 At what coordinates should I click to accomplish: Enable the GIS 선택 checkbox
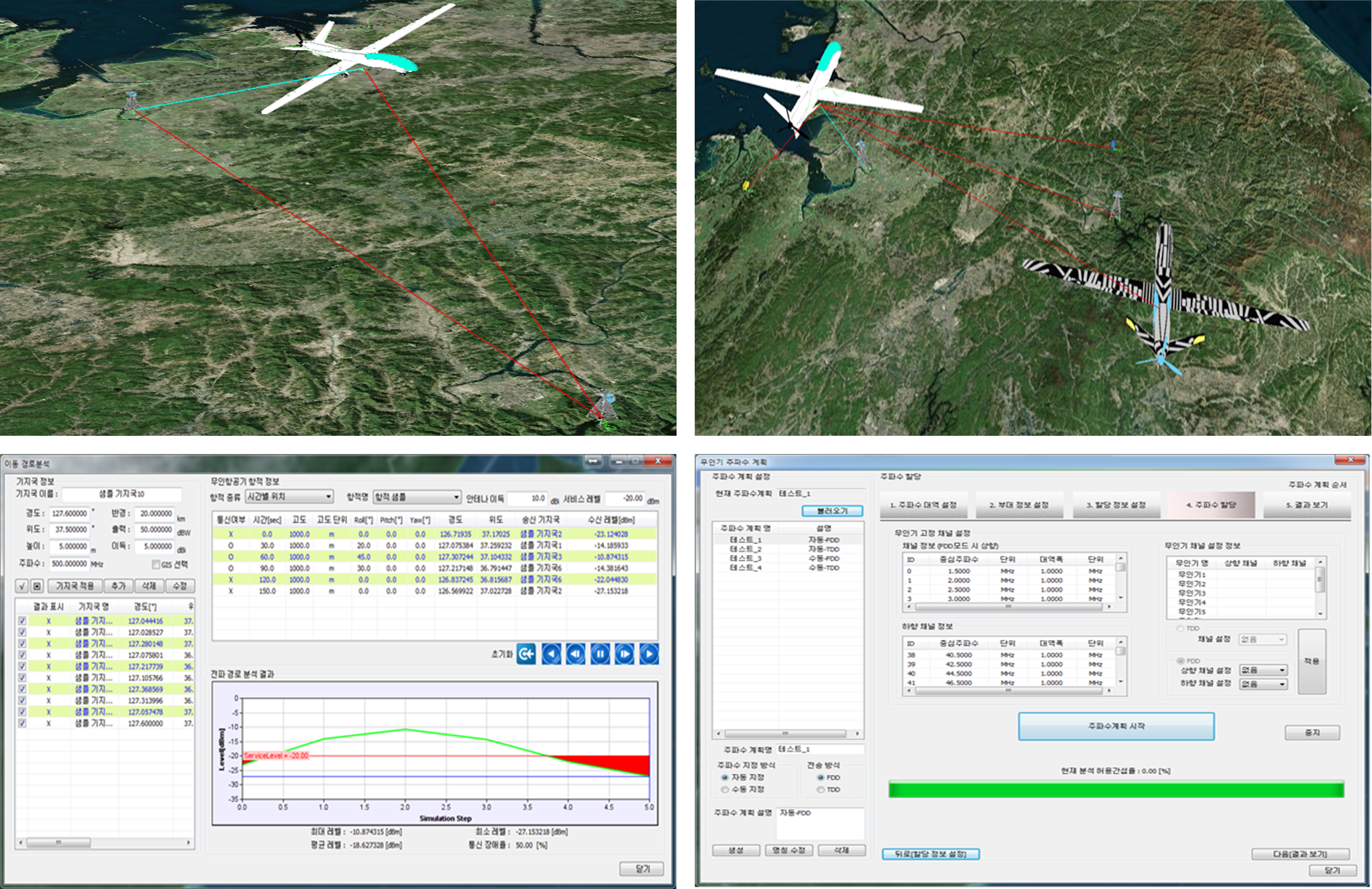[x=156, y=564]
